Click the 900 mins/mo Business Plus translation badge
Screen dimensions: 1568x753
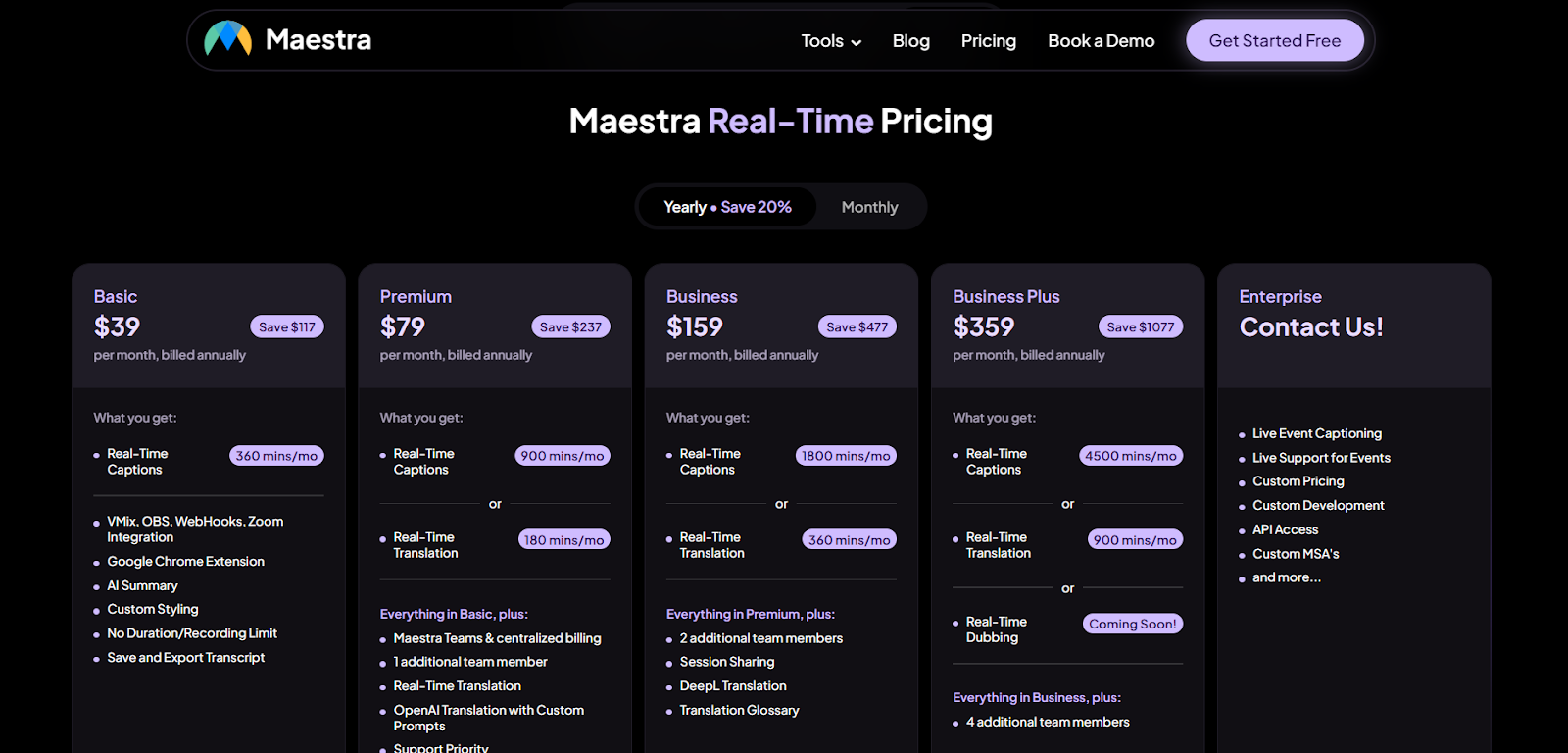click(1135, 539)
